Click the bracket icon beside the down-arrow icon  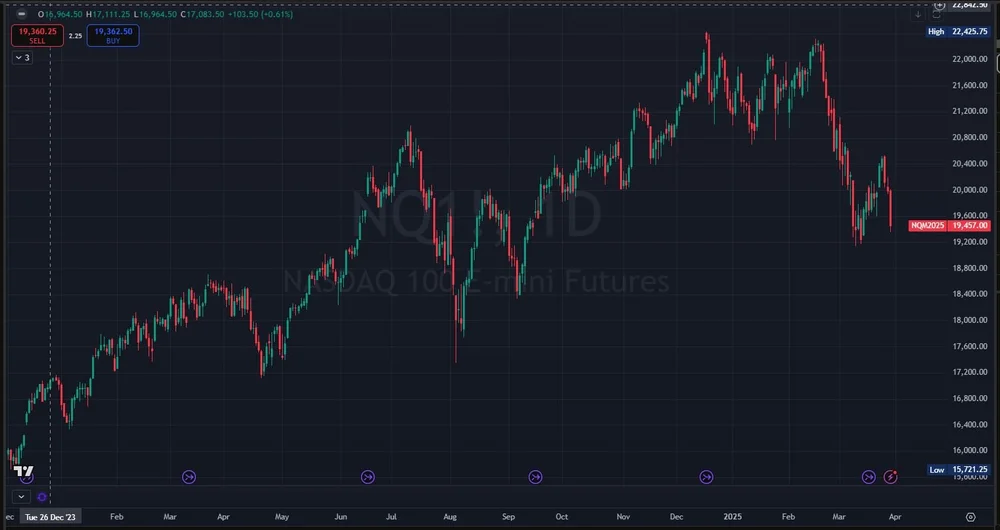point(937,14)
